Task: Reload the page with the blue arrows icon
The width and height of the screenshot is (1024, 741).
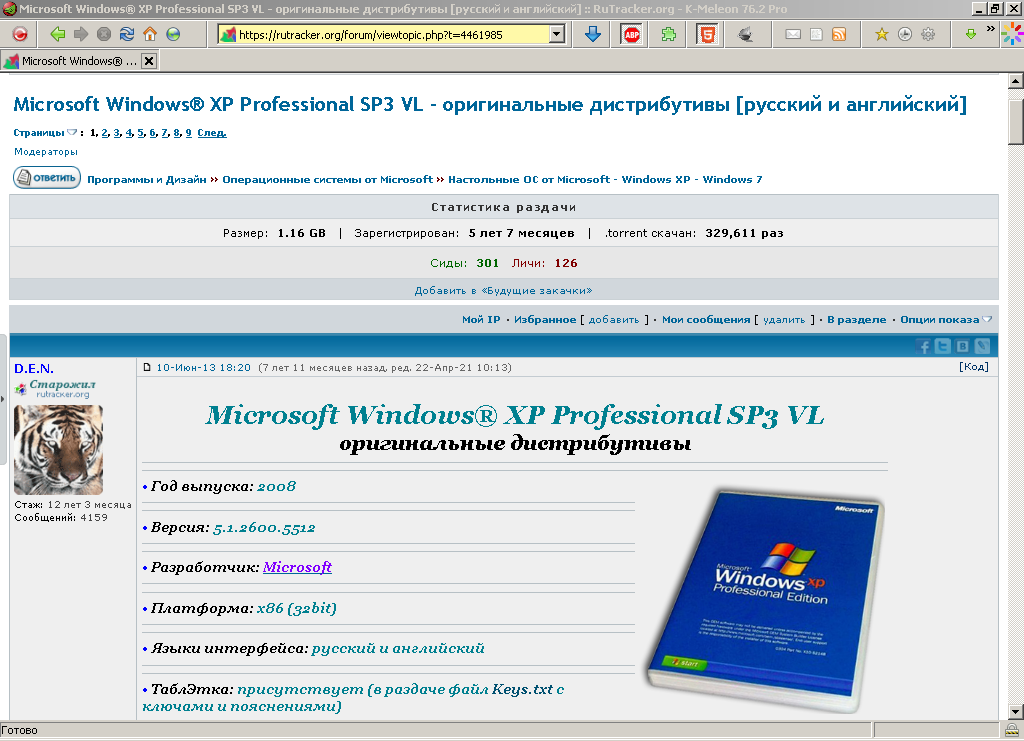Action: [x=127, y=34]
